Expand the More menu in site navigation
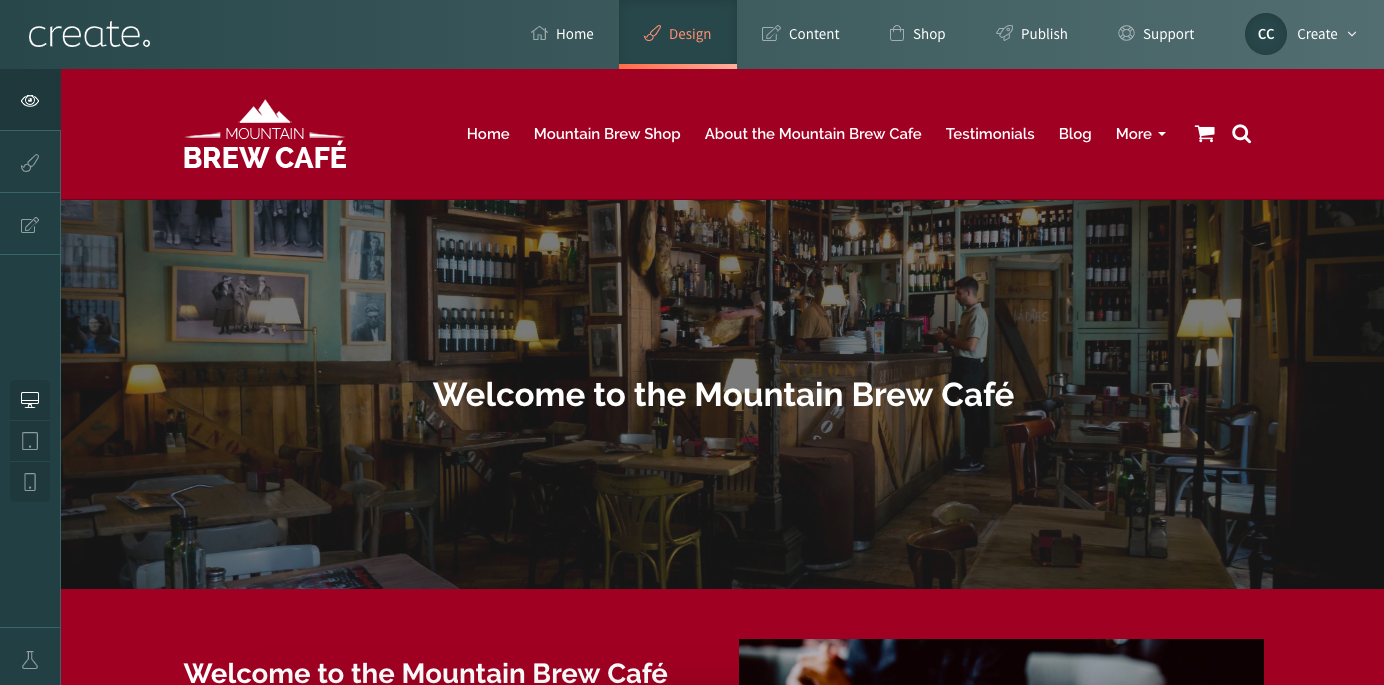The height and width of the screenshot is (685, 1384). coord(1141,134)
